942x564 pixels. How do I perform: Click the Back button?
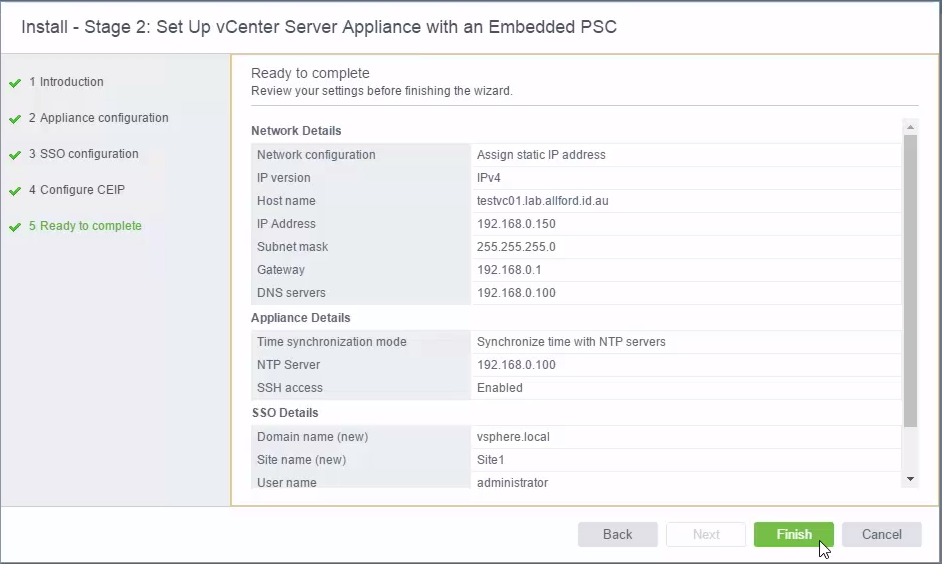coord(618,534)
